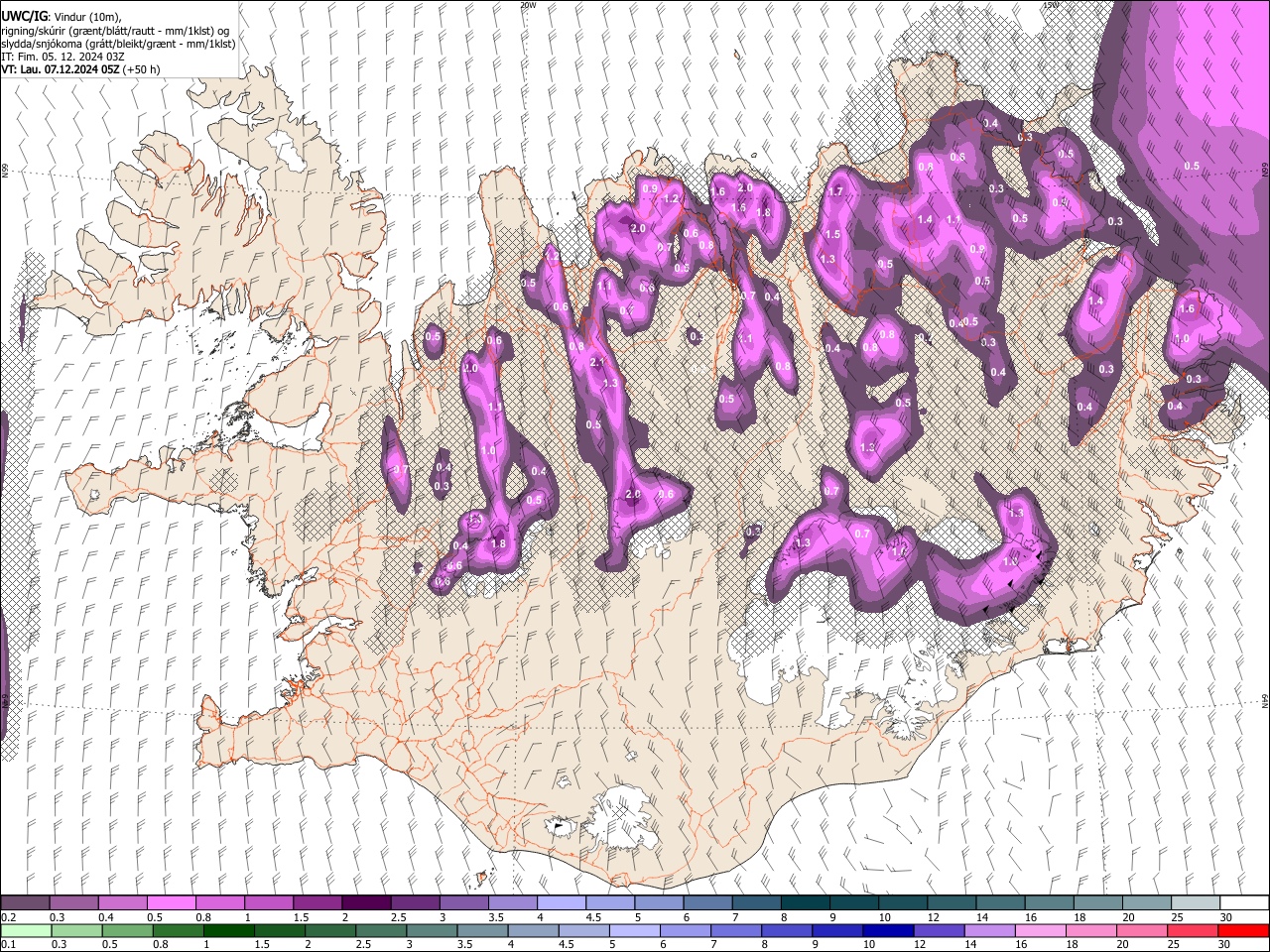Click the pale green 0.1 swatch in lower legend

(26, 930)
